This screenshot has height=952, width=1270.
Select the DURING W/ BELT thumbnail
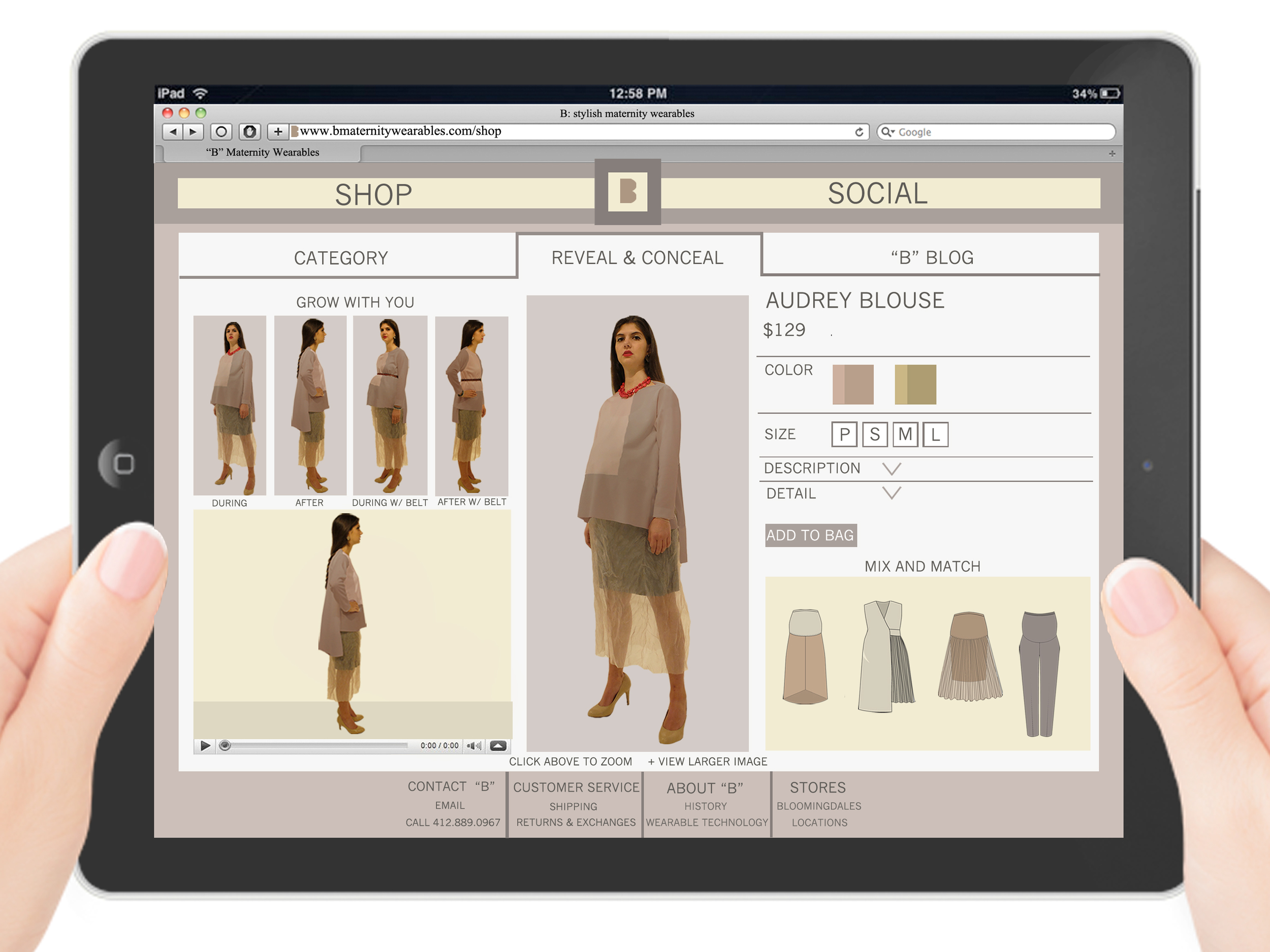pos(390,405)
